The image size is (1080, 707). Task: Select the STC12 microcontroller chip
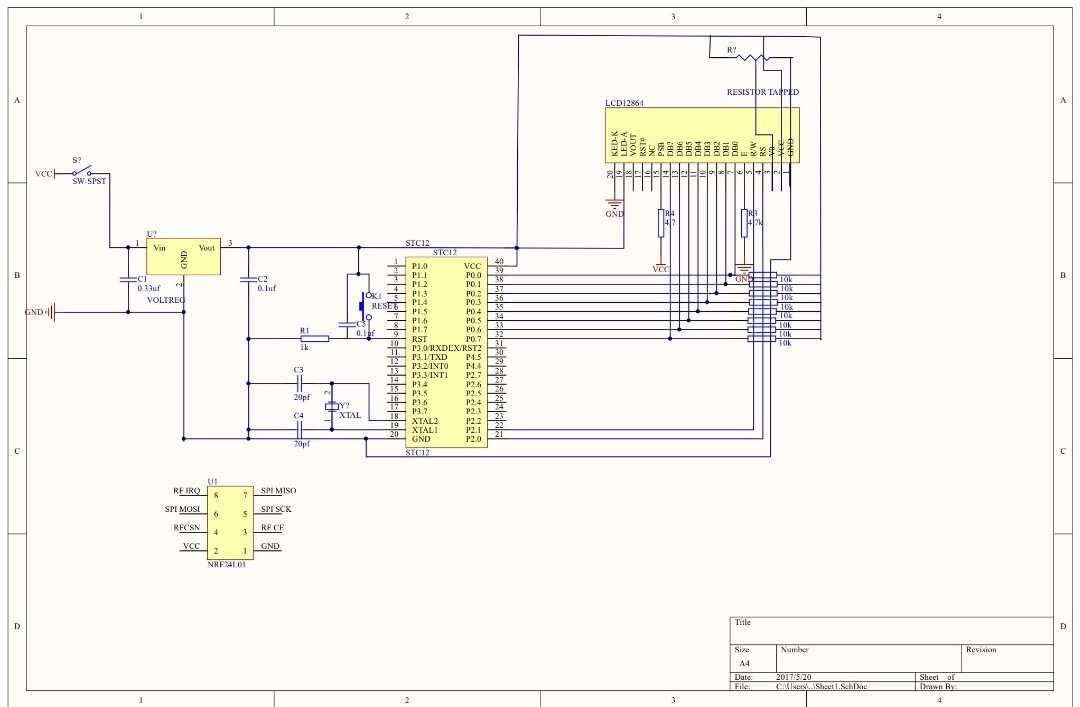[446, 352]
